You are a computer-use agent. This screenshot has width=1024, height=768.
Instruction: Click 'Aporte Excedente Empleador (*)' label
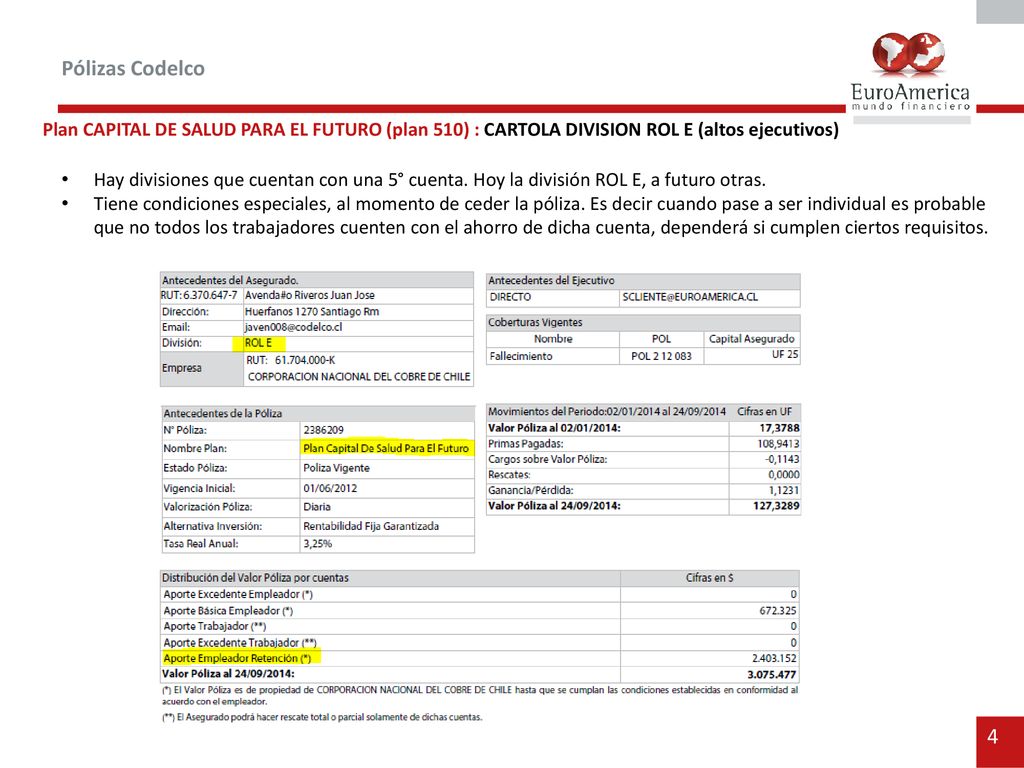point(238,594)
